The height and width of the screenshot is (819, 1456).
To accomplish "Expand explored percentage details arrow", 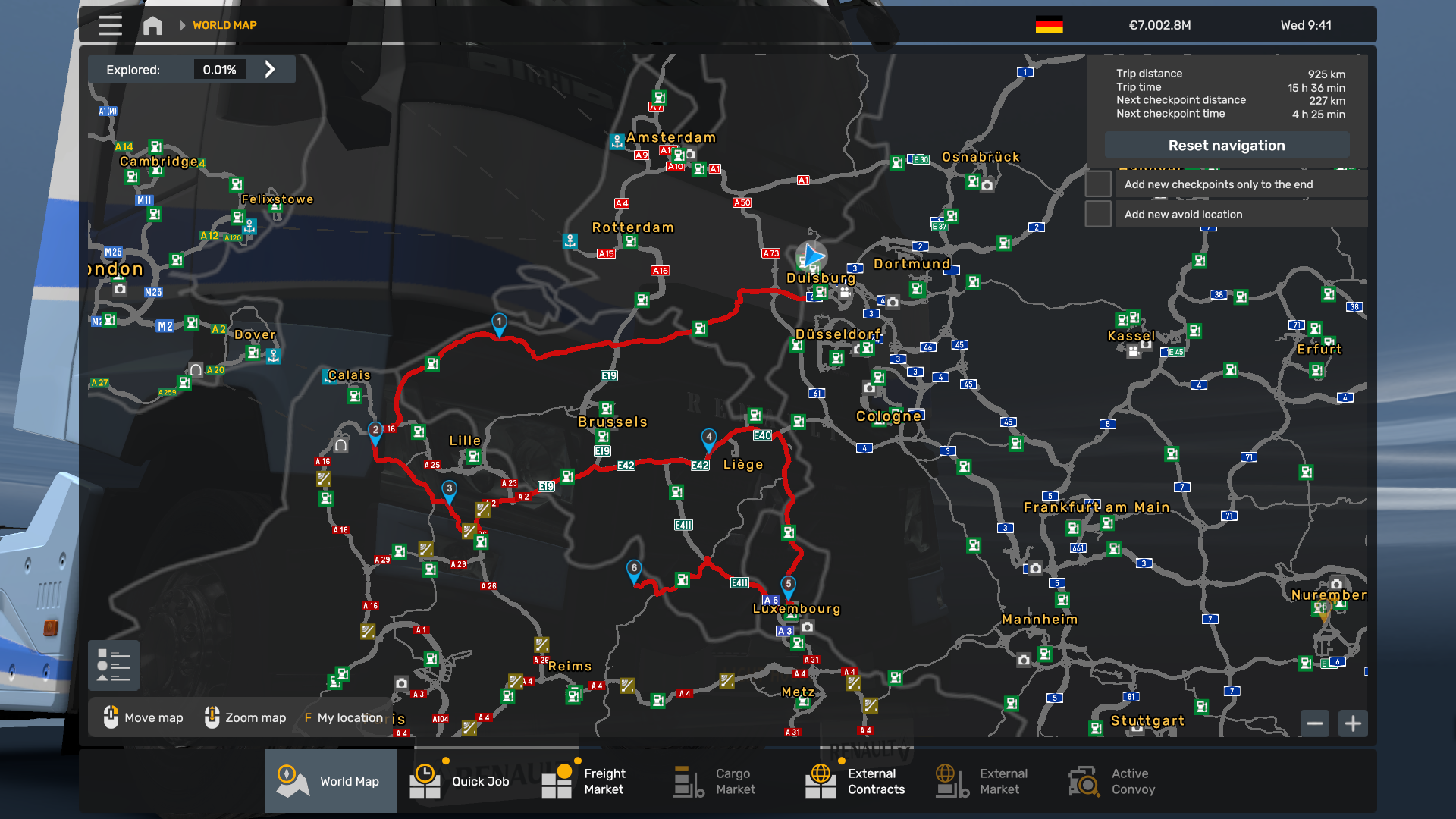I will [270, 70].
